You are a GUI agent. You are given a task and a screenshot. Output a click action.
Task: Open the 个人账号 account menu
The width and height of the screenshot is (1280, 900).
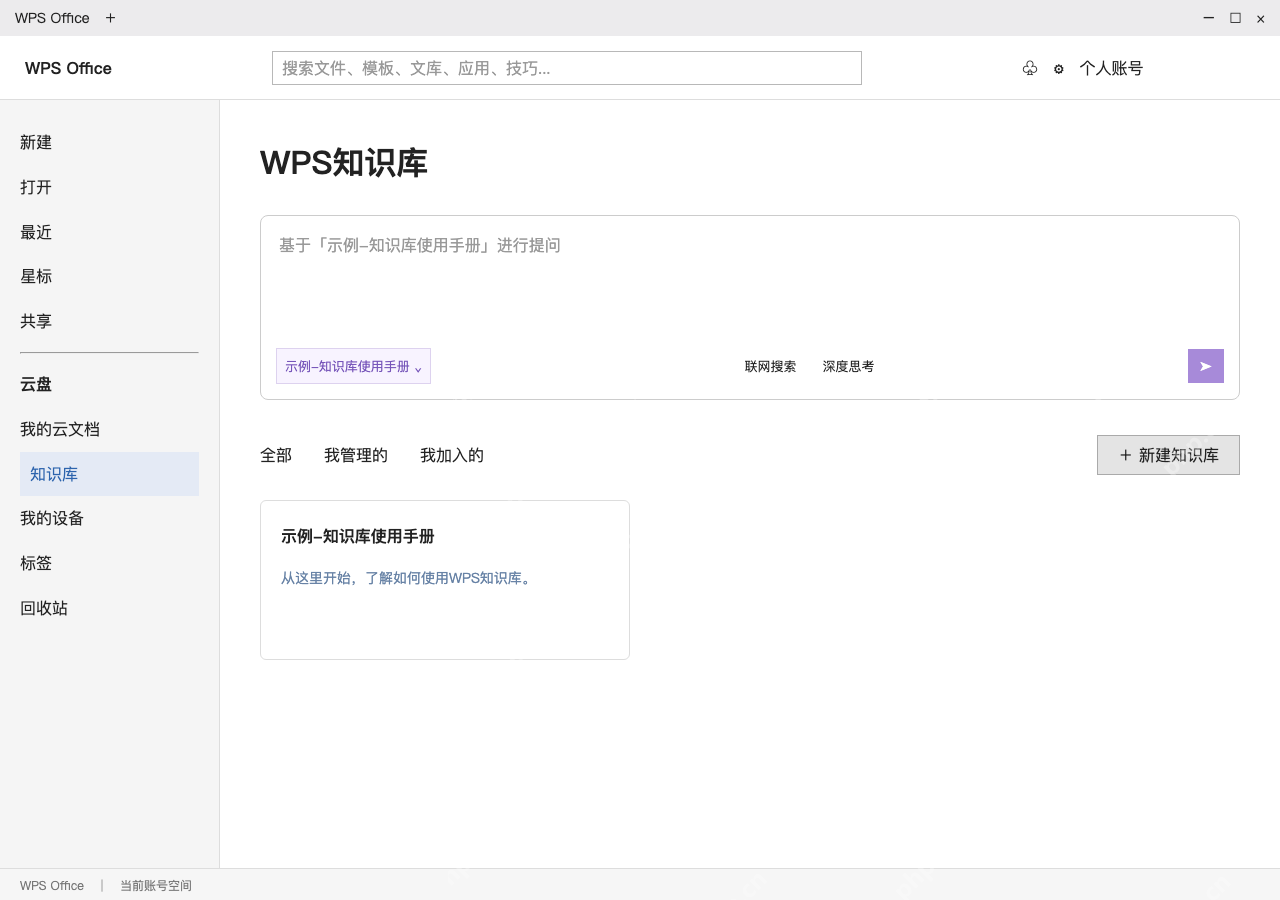click(x=1111, y=68)
